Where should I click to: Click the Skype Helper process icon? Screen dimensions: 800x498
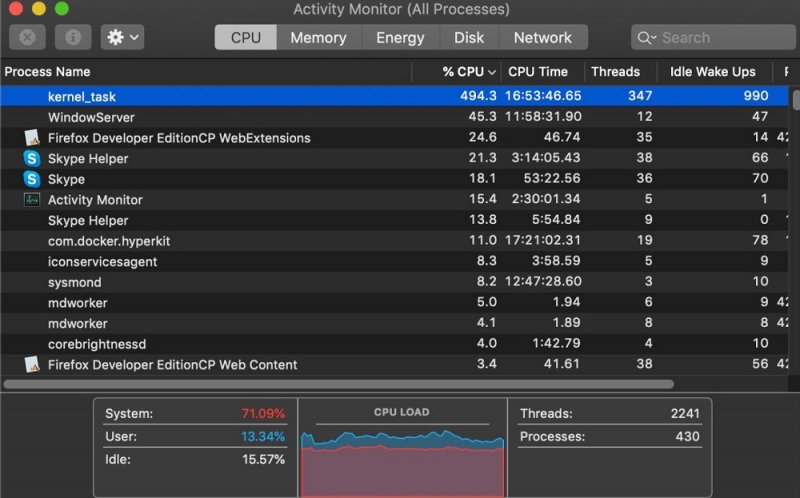point(32,158)
